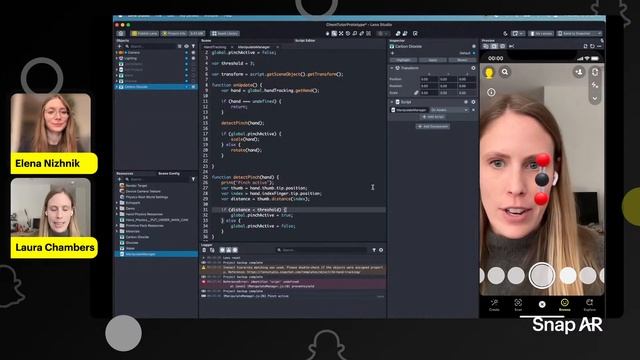Viewport: 640px width, 360px height.
Task: Click the Resources panel filter funnel
Action: 193,179
